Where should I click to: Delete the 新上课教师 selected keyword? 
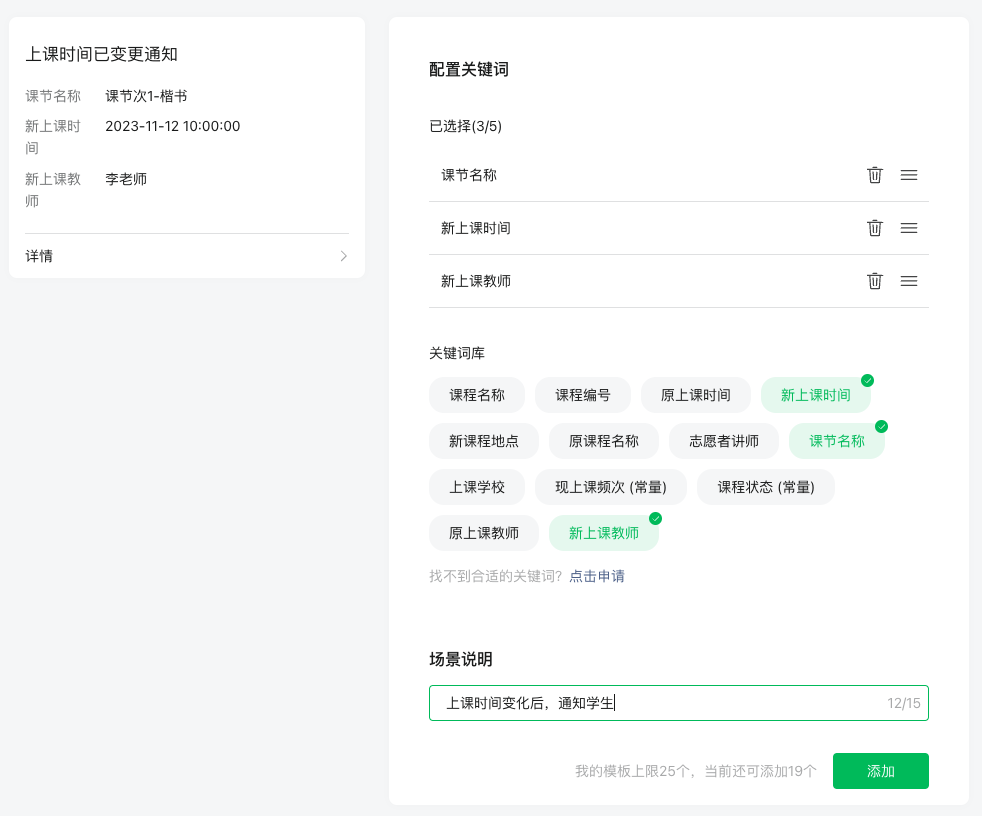[x=874, y=281]
